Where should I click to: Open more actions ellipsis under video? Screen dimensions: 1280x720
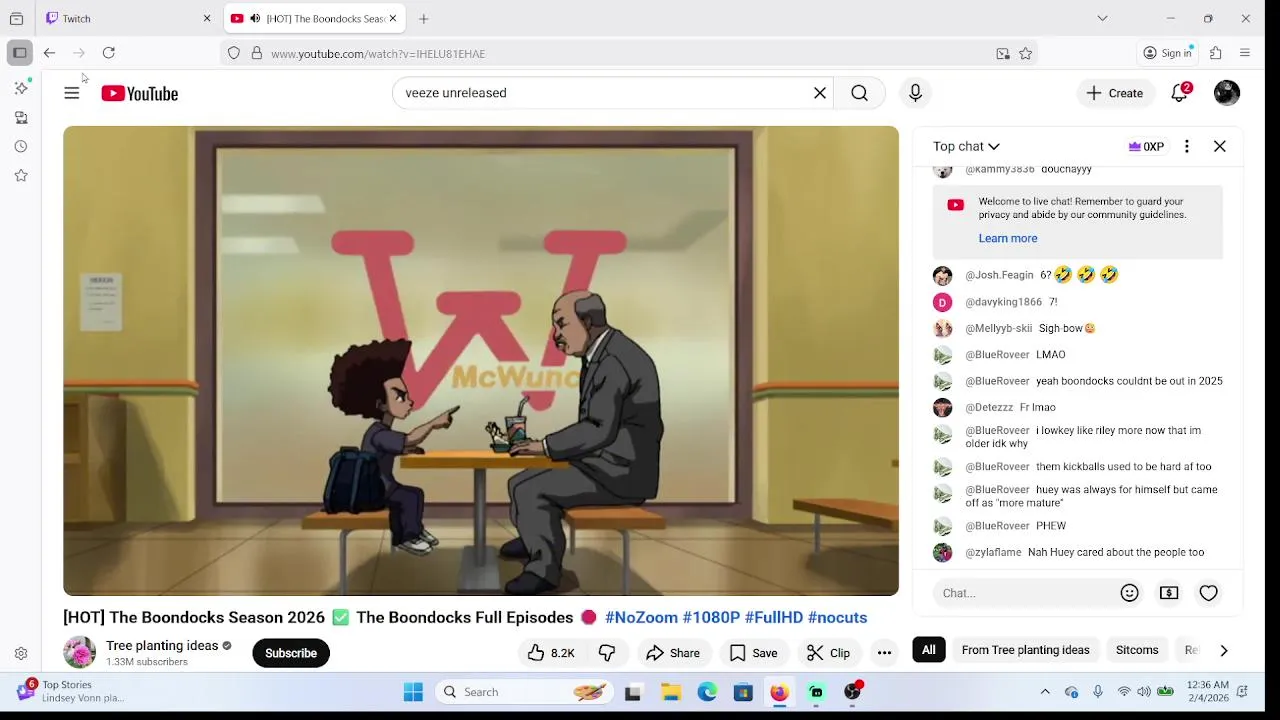coord(884,653)
